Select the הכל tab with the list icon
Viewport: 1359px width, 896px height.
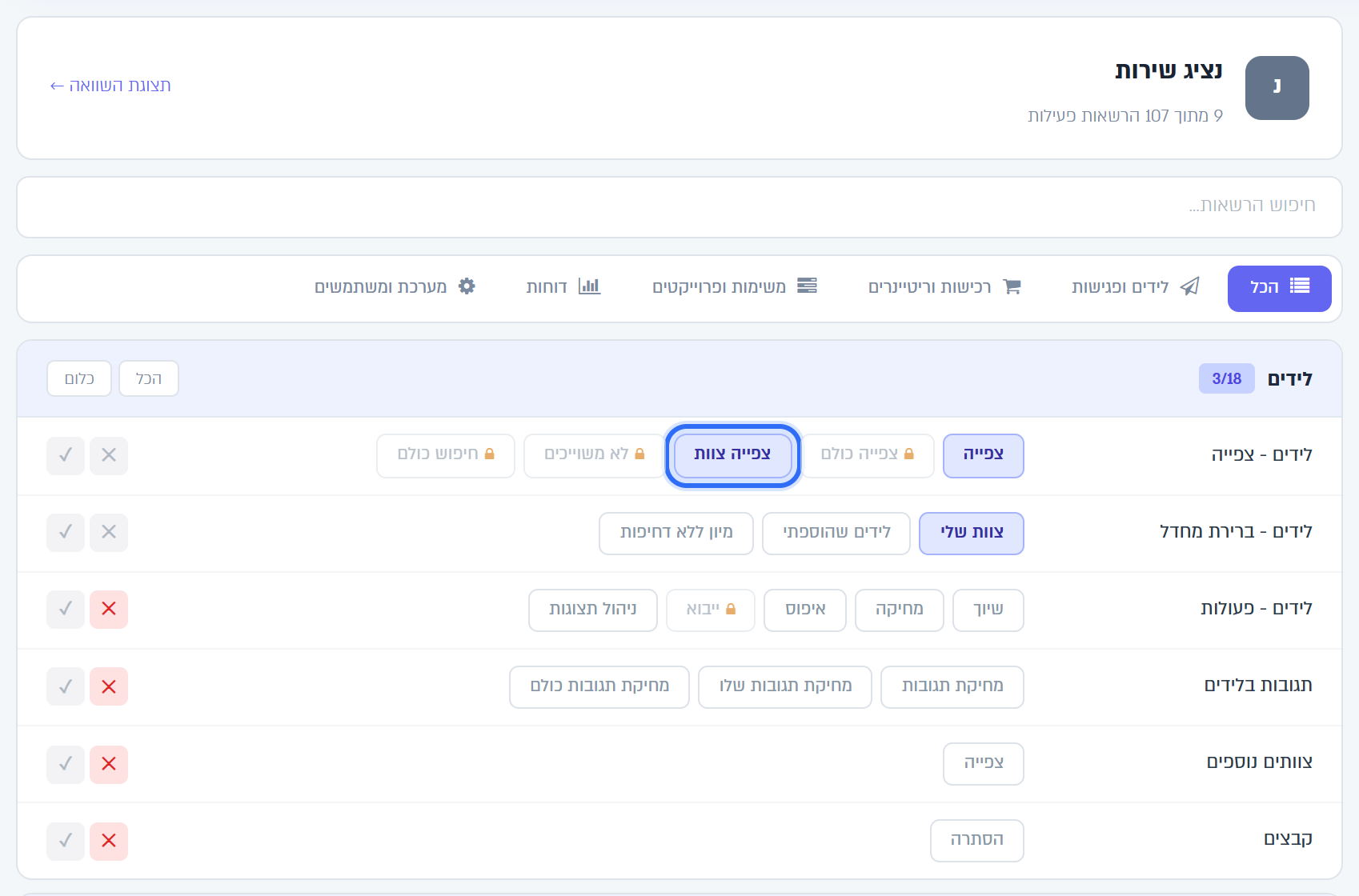pos(1279,288)
